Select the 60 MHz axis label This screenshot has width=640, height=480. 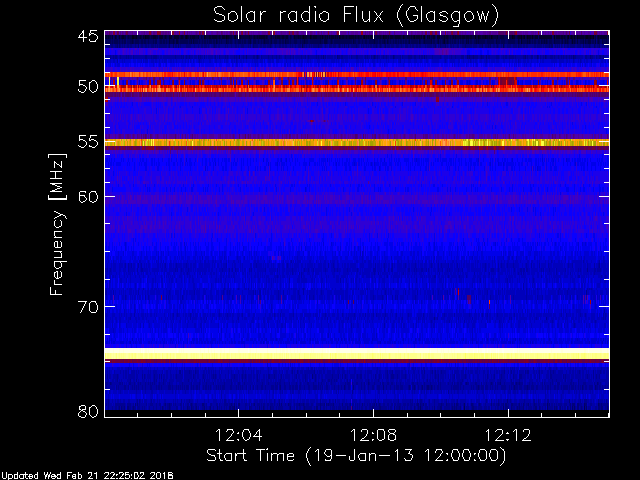click(x=88, y=197)
